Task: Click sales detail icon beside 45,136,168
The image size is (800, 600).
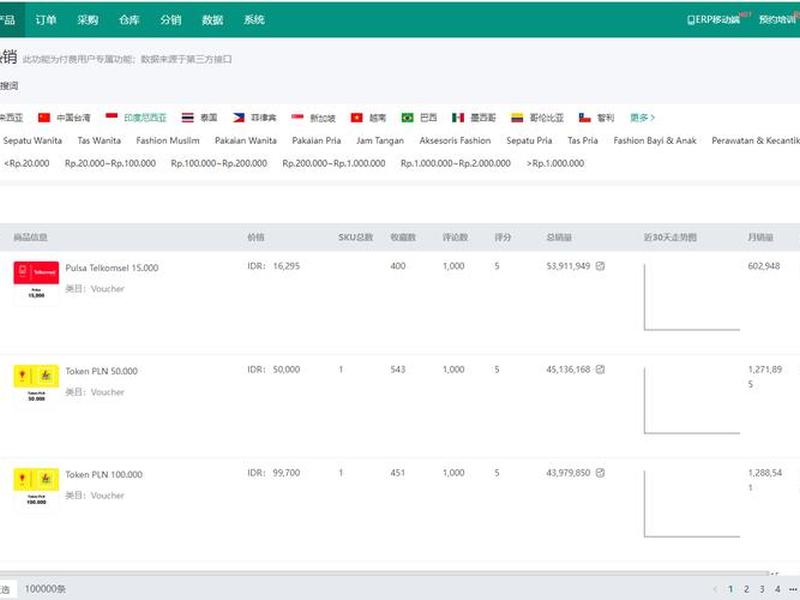Action: [x=601, y=369]
